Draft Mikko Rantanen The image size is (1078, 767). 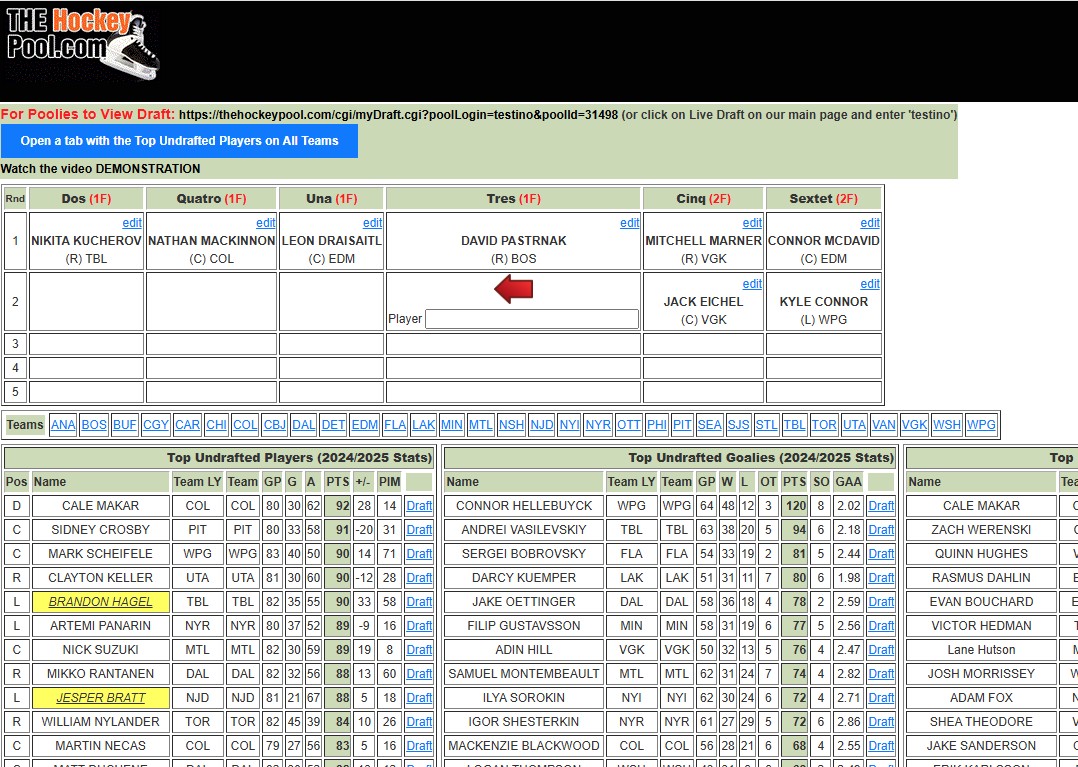419,674
